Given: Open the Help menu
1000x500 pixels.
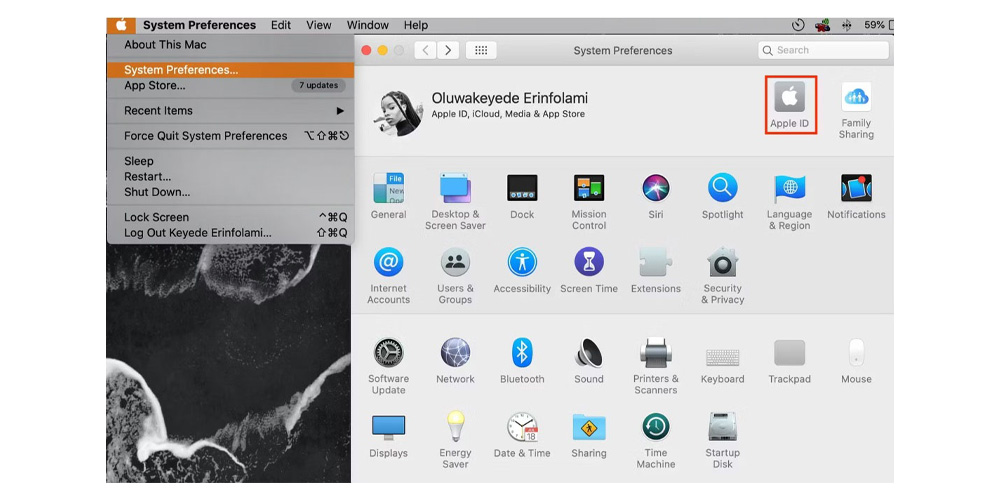Looking at the screenshot, I should (x=416, y=25).
